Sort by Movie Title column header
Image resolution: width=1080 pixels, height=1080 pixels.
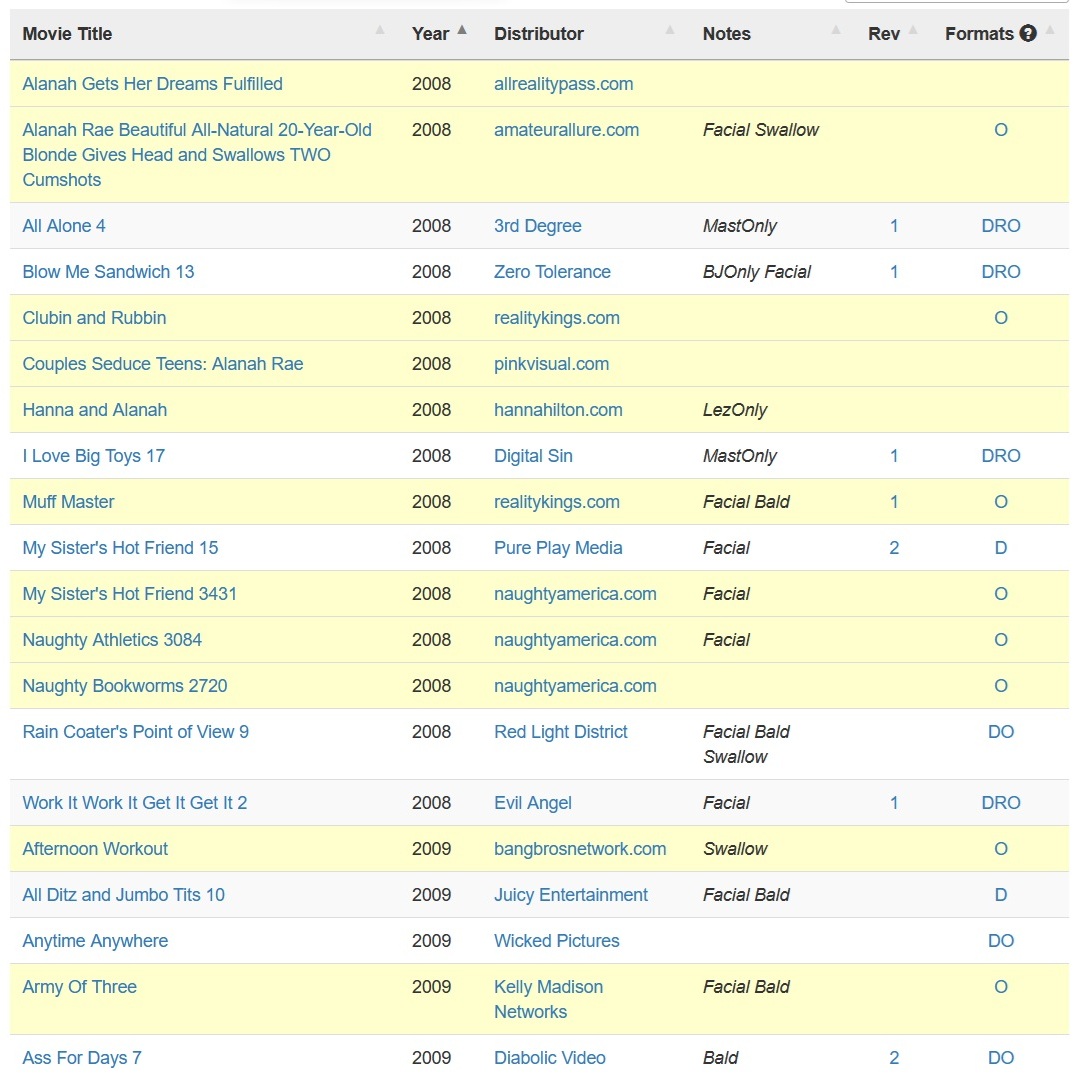pos(67,34)
